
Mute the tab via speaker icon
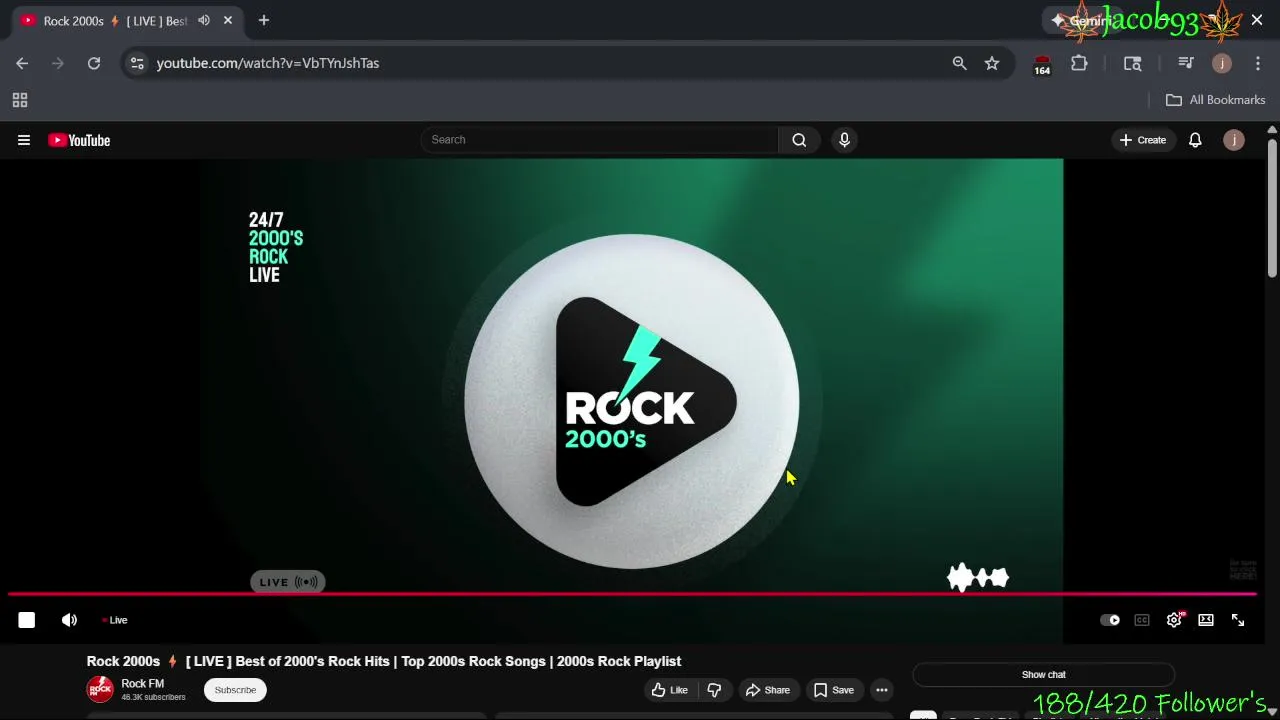[x=204, y=20]
